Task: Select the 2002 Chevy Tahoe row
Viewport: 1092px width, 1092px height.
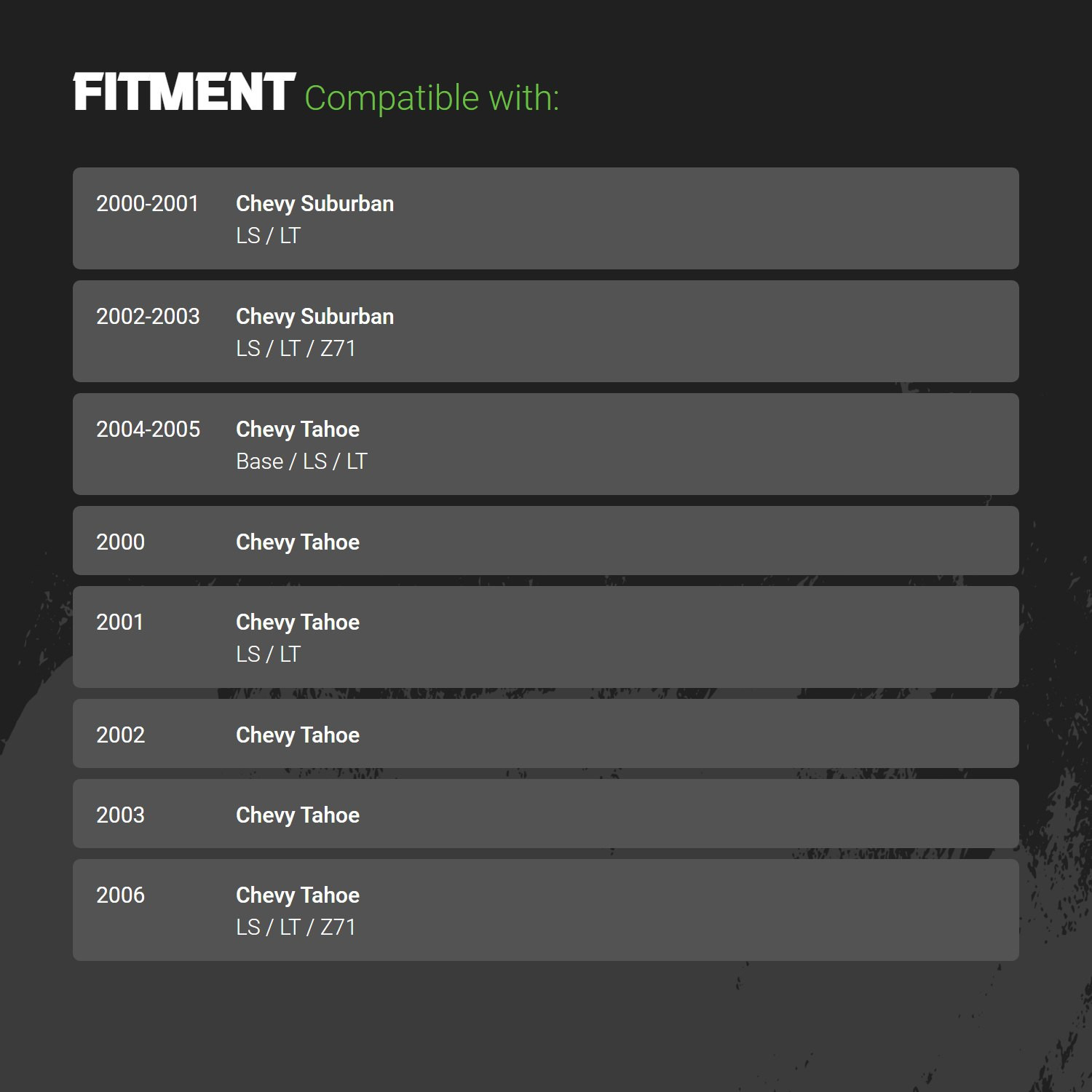Action: (x=546, y=734)
